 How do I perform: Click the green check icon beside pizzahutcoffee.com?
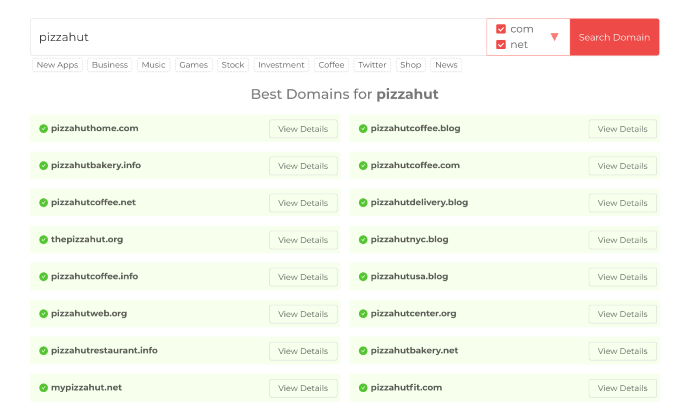[x=363, y=166]
